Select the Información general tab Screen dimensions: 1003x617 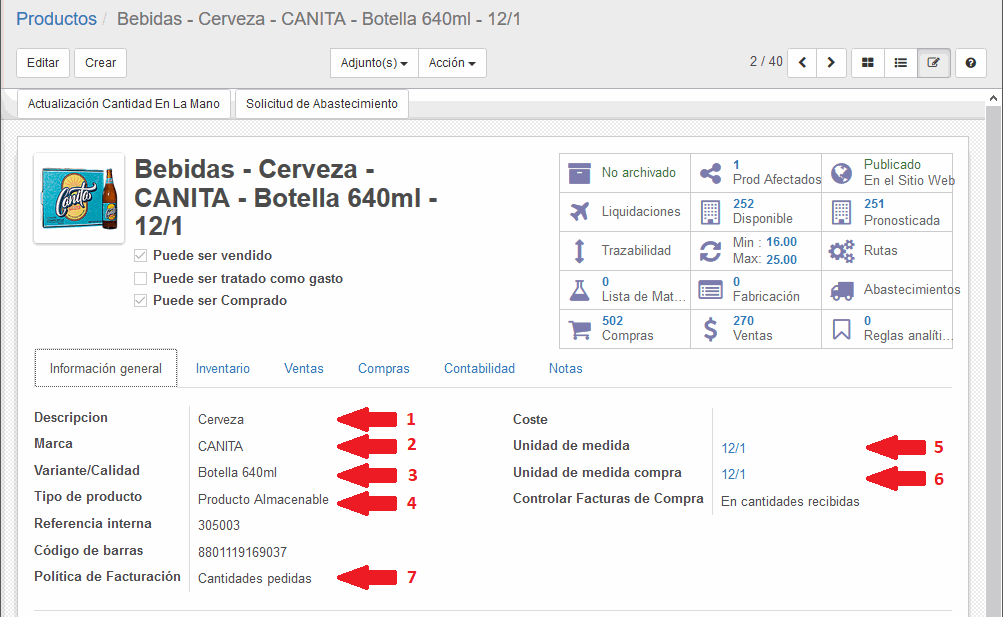106,368
